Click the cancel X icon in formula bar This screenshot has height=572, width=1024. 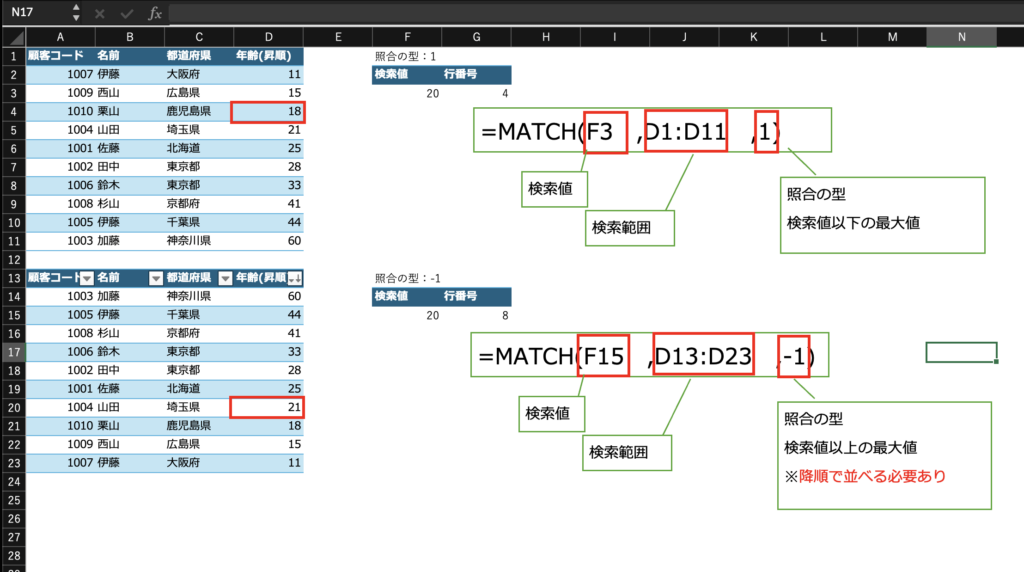tap(99, 13)
